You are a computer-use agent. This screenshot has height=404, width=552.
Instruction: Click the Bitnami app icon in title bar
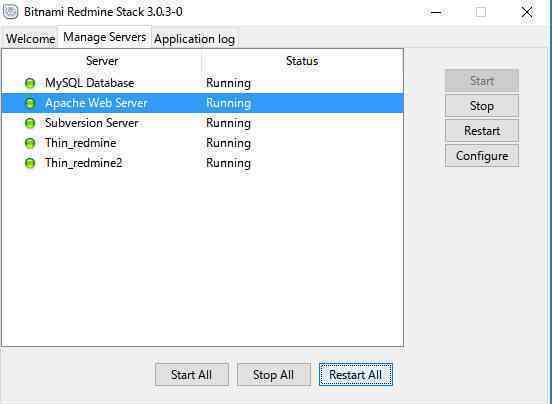[10, 12]
